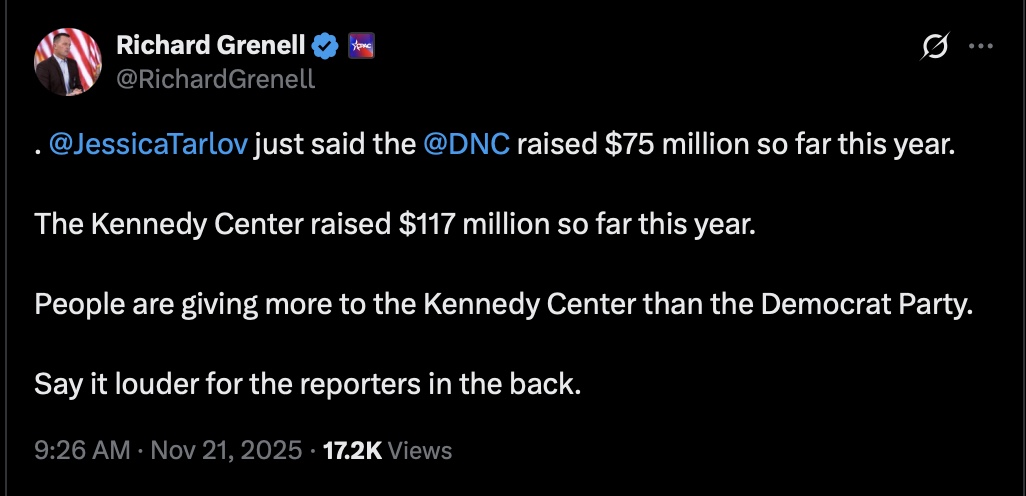Click the 9:26 AM timestamp
Viewport: 1026px width, 496px height.
point(82,450)
